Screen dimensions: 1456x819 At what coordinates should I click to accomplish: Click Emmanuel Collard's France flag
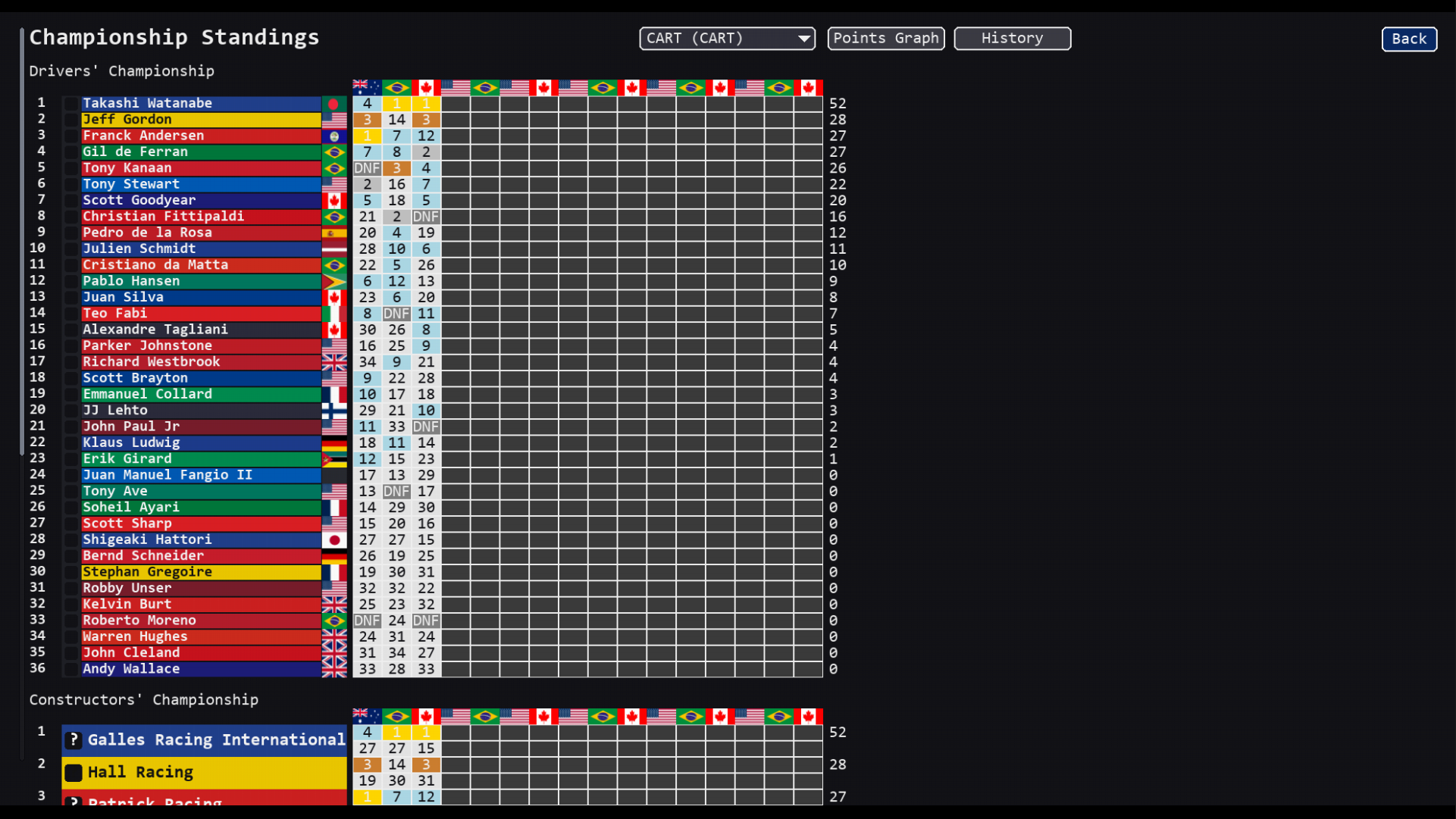point(334,395)
